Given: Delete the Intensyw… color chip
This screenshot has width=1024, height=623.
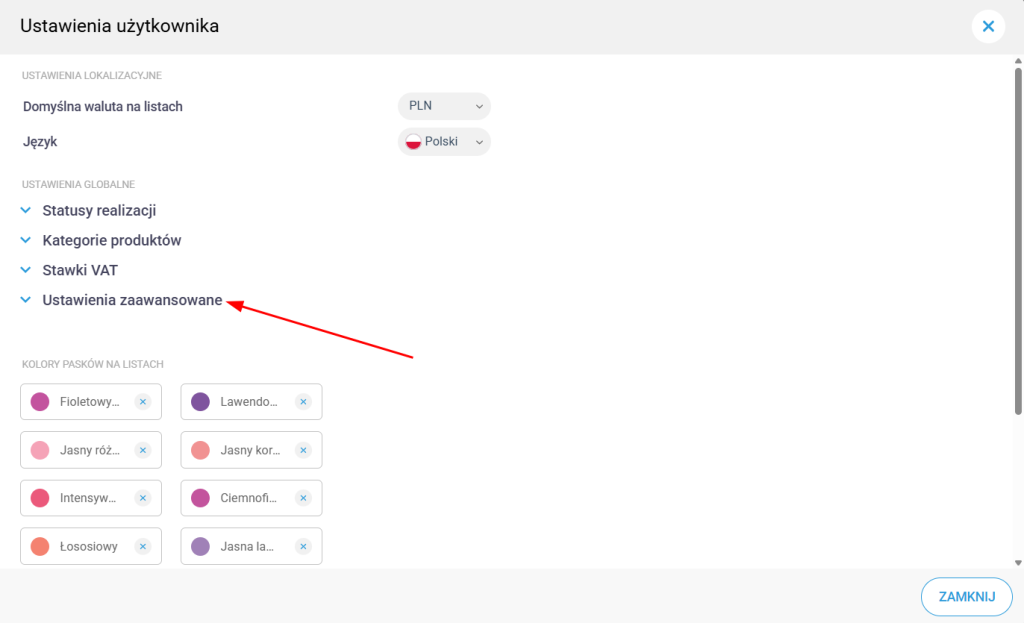Looking at the screenshot, I should tap(142, 498).
